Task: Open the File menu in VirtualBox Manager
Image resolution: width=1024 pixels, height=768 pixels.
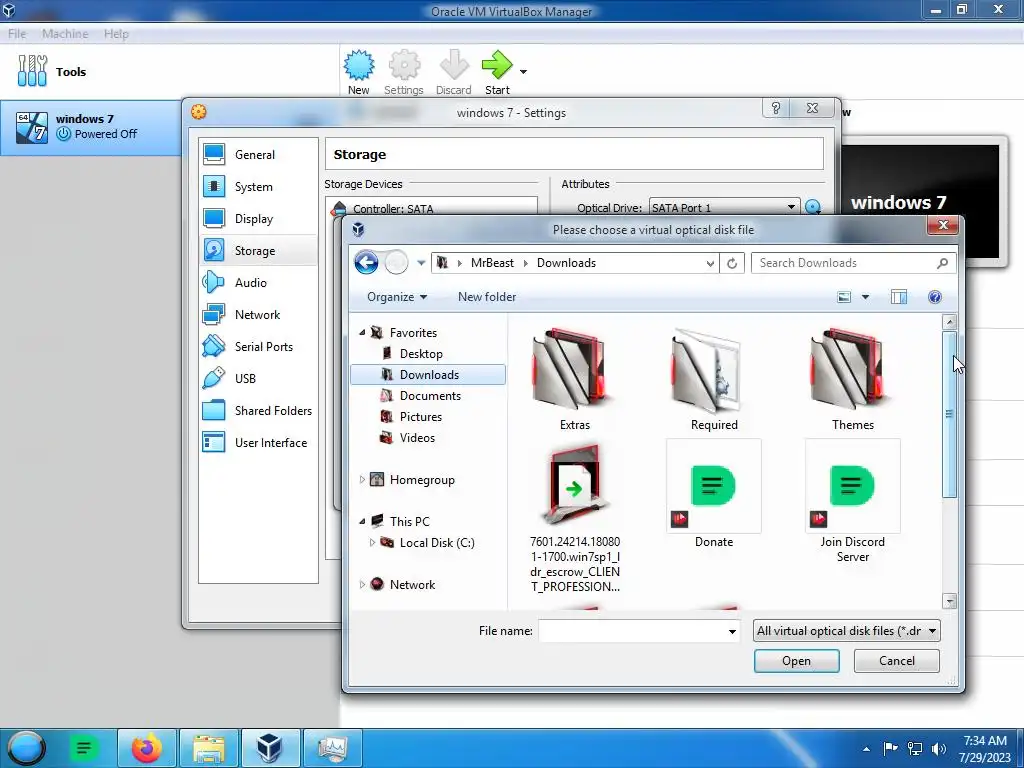Action: coord(17,33)
